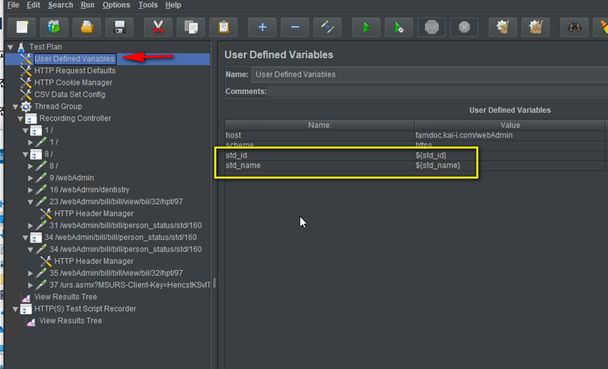608x369 pixels.
Task: Select View Results Tree under the Test Script Recorder
Action: pos(70,321)
